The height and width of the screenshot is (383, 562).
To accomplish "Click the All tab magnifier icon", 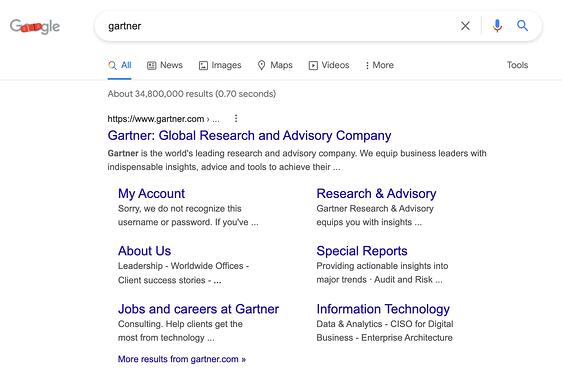I will click(x=112, y=65).
